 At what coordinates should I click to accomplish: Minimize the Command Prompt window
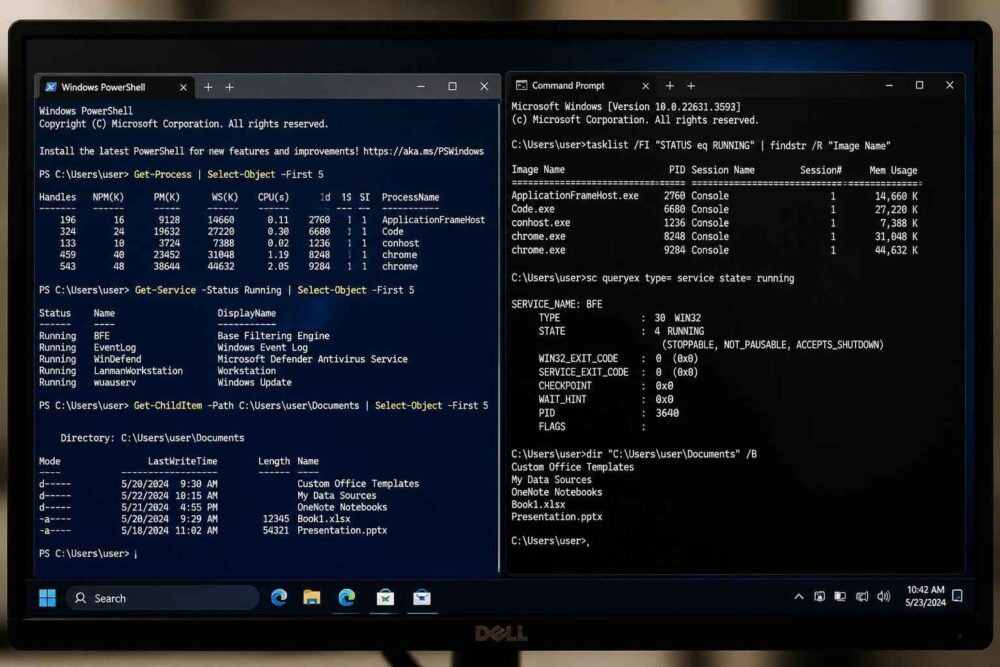click(889, 85)
